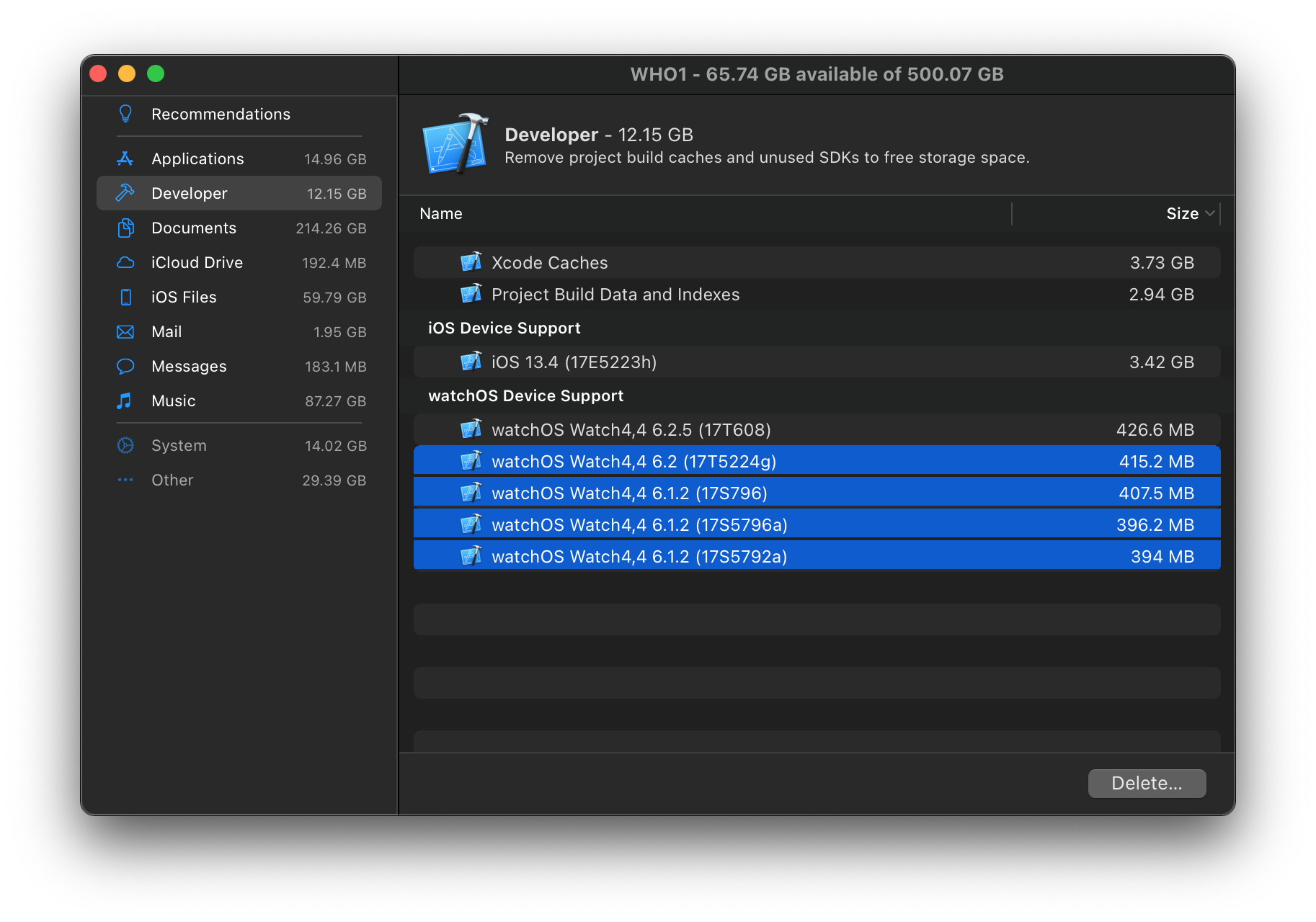The image size is (1316, 922).
Task: Click the 3.73 GB size value
Action: point(1162,263)
